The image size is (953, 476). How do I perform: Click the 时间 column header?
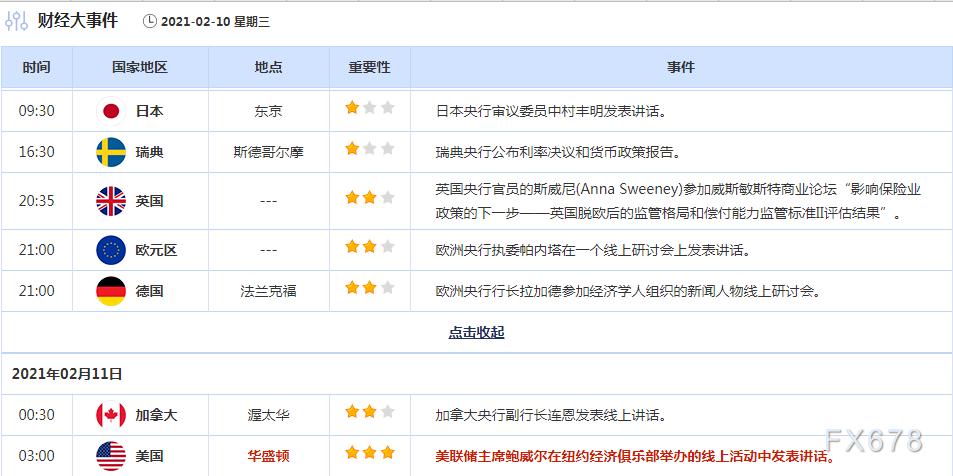tap(36, 67)
